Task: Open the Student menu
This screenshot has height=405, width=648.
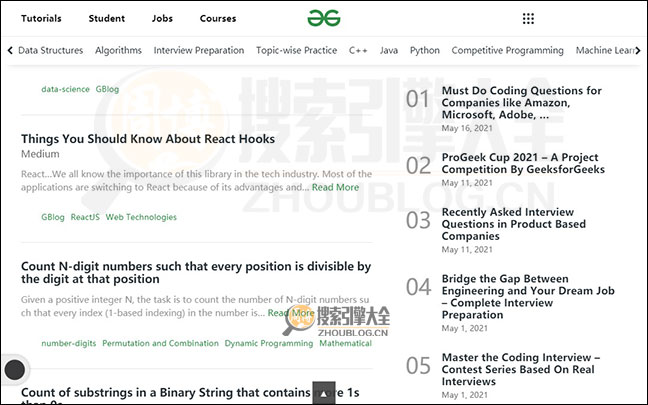Action: (x=107, y=19)
